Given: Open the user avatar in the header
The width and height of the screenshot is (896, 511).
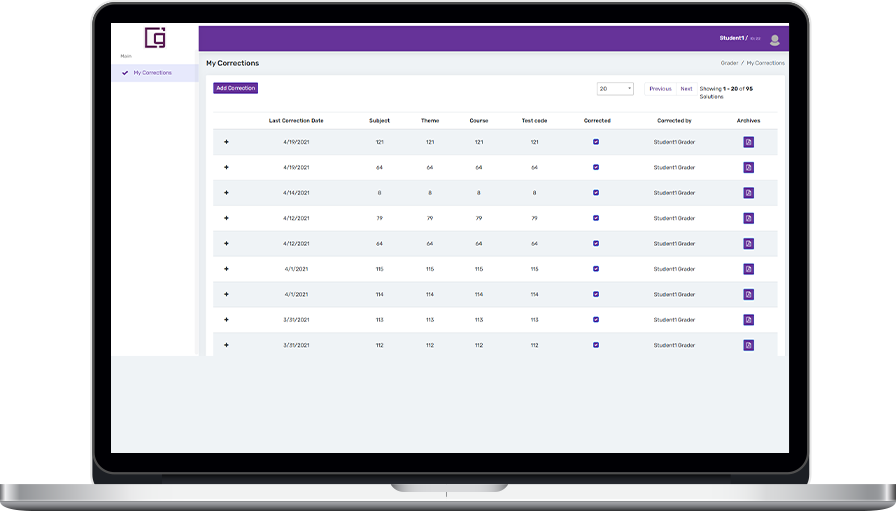Looking at the screenshot, I should [x=774, y=39].
